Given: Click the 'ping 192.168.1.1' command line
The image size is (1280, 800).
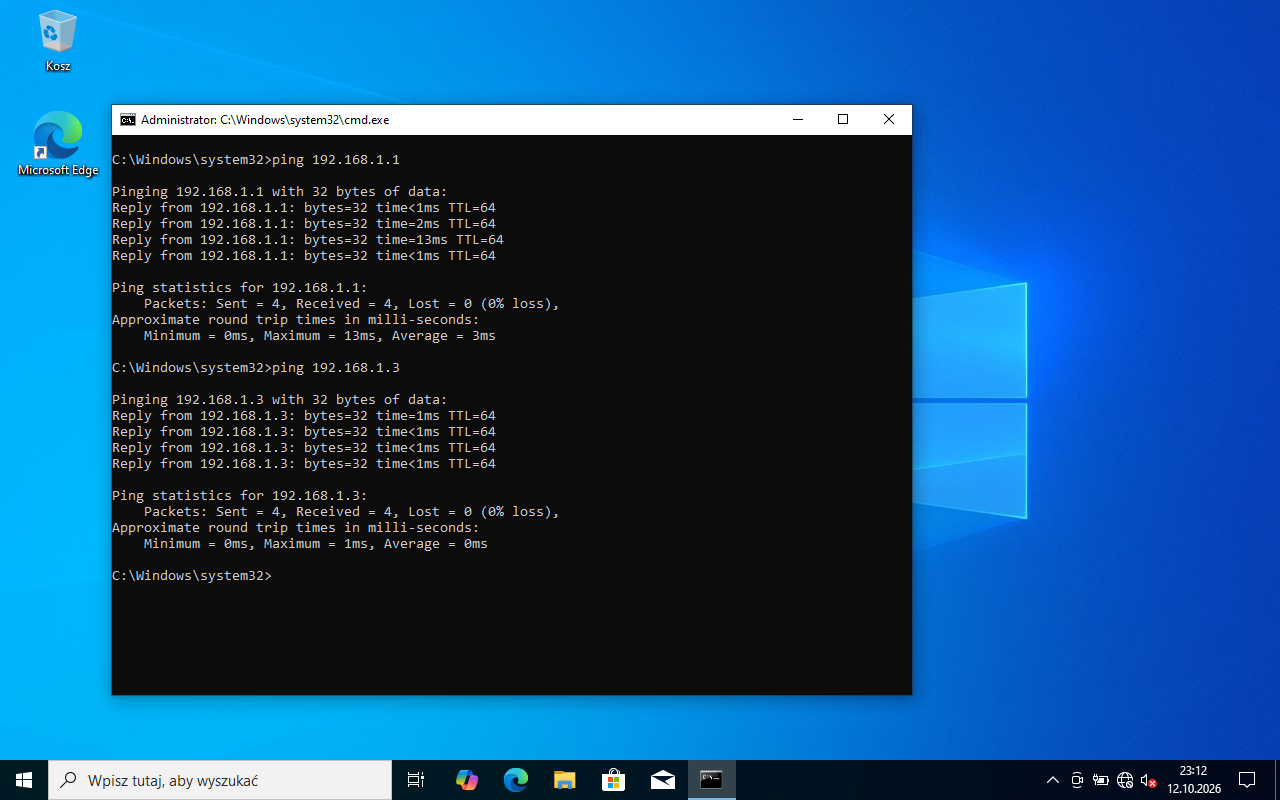Looking at the screenshot, I should 256,160.
